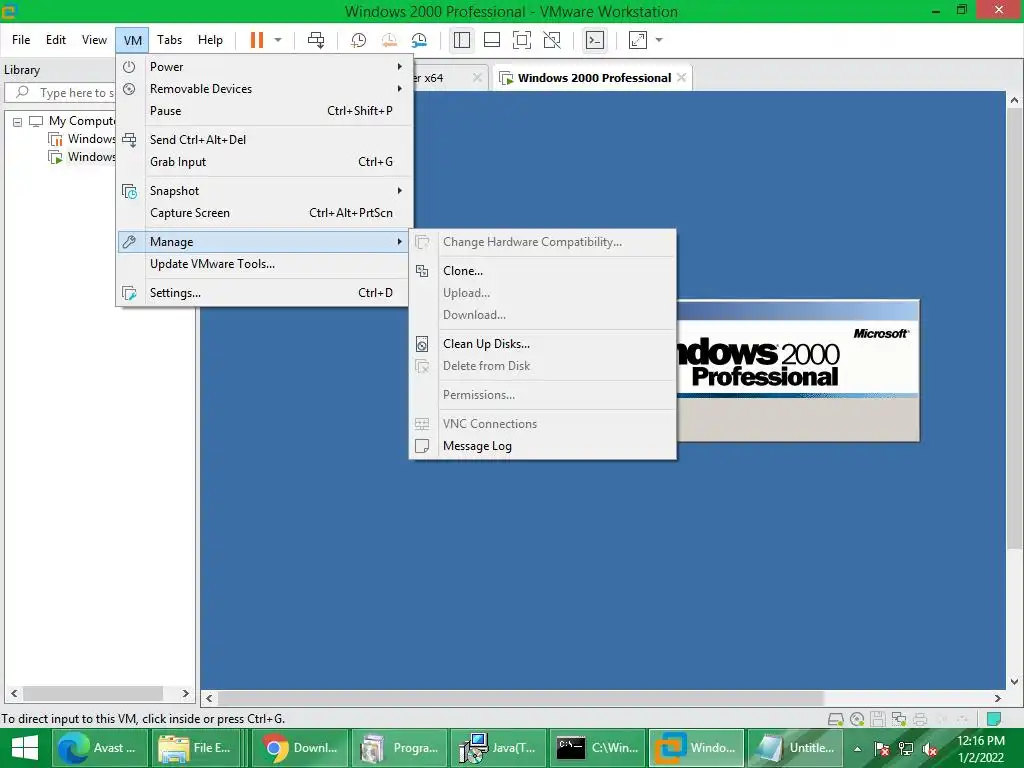
Task: Click the Pause VM toolbar icon
Action: (x=257, y=40)
